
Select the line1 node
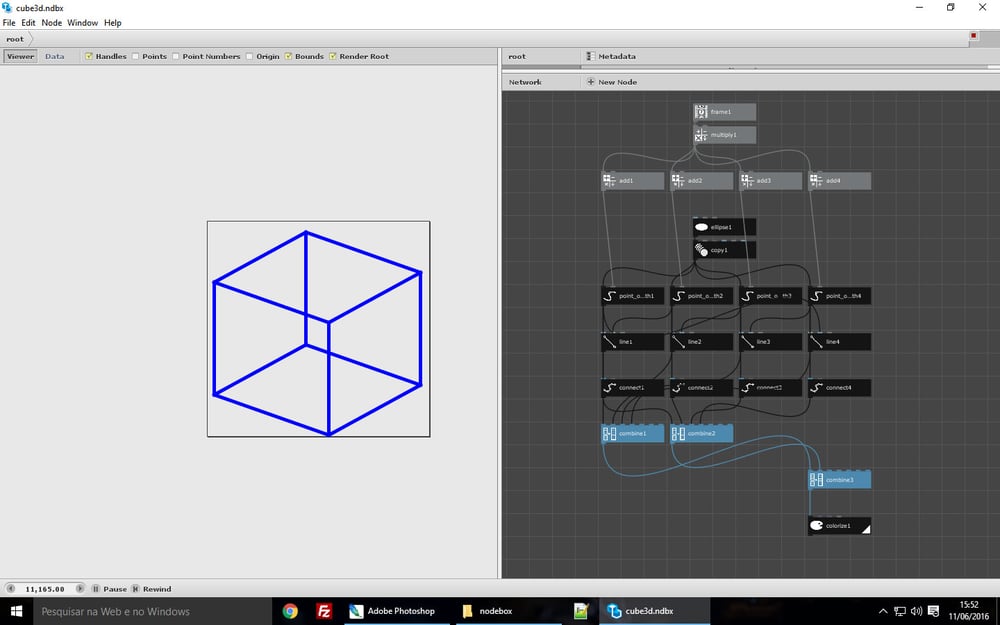point(633,342)
